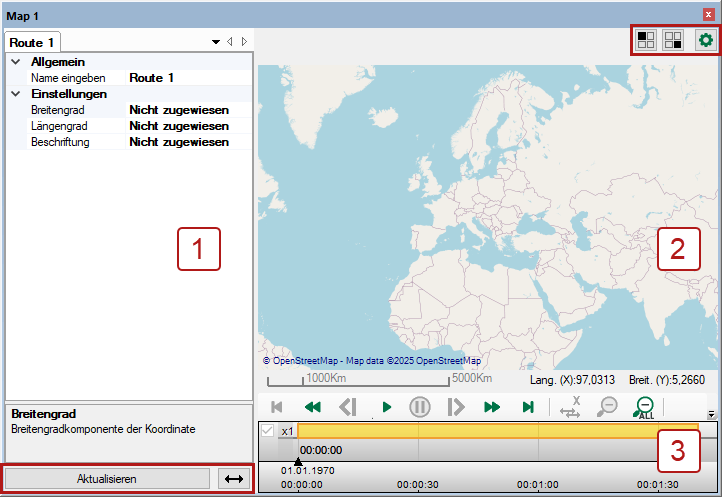Screen dimensions: 722x497
Task: Click the Breit. (Y):5,2660 coordinate readout
Action: click(667, 380)
